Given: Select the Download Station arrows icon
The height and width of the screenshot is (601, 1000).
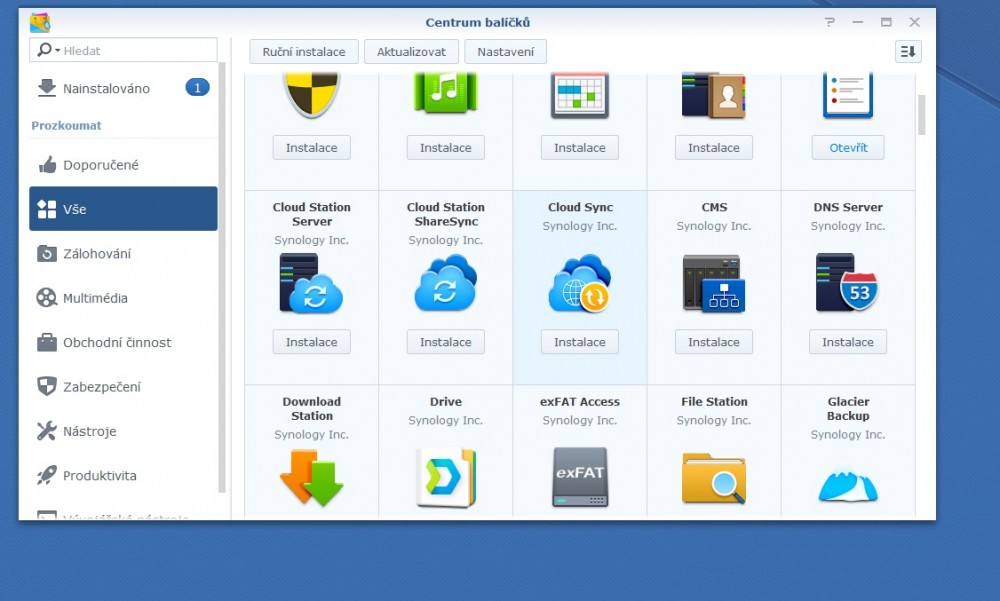Looking at the screenshot, I should 311,477.
